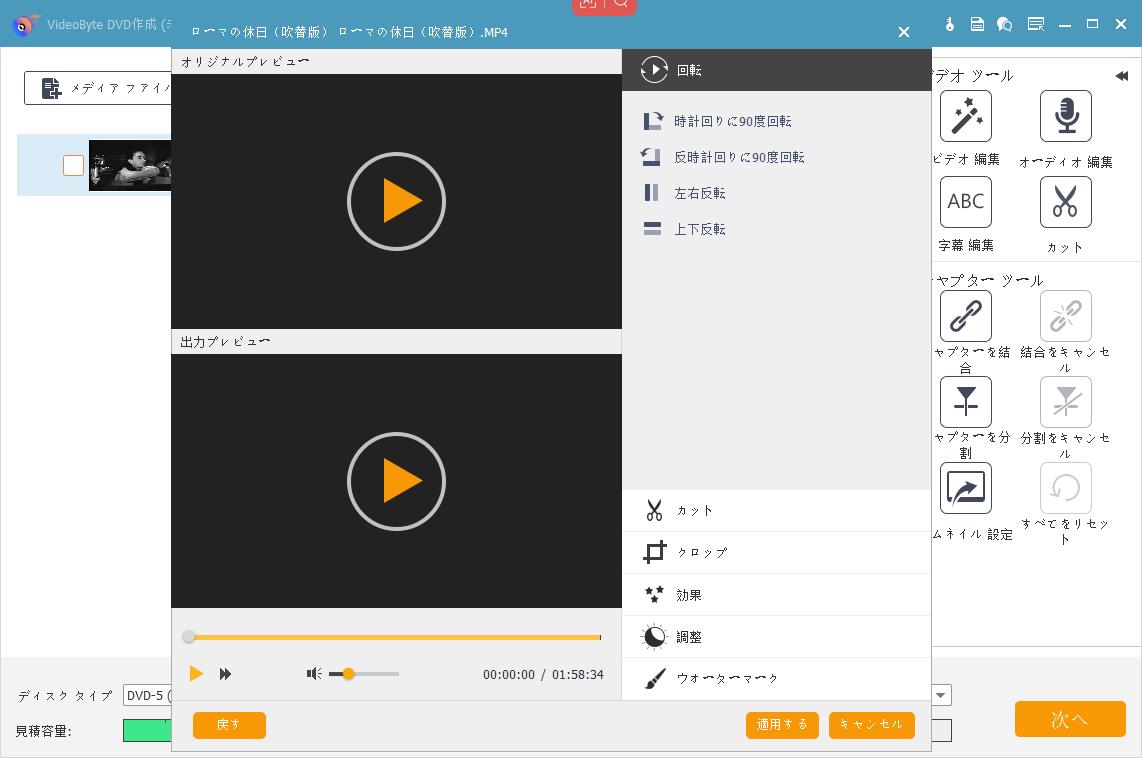Select the 字幕編集 subtitle editing tool
Viewport: 1142px width, 758px height.
[966, 202]
